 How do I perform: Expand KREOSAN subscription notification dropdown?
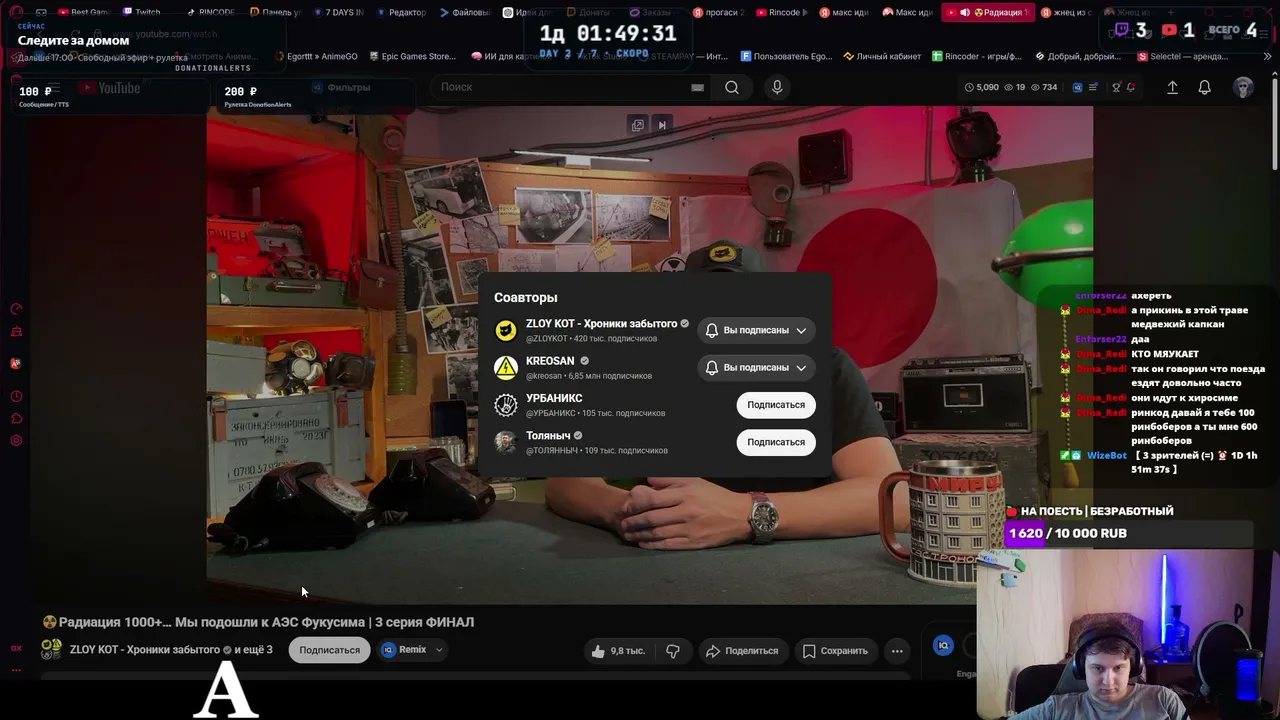[x=801, y=368]
